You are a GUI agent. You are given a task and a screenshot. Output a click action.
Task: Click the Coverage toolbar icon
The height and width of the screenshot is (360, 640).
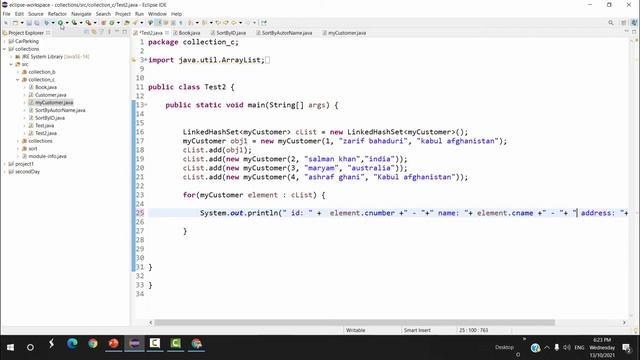click(x=74, y=23)
